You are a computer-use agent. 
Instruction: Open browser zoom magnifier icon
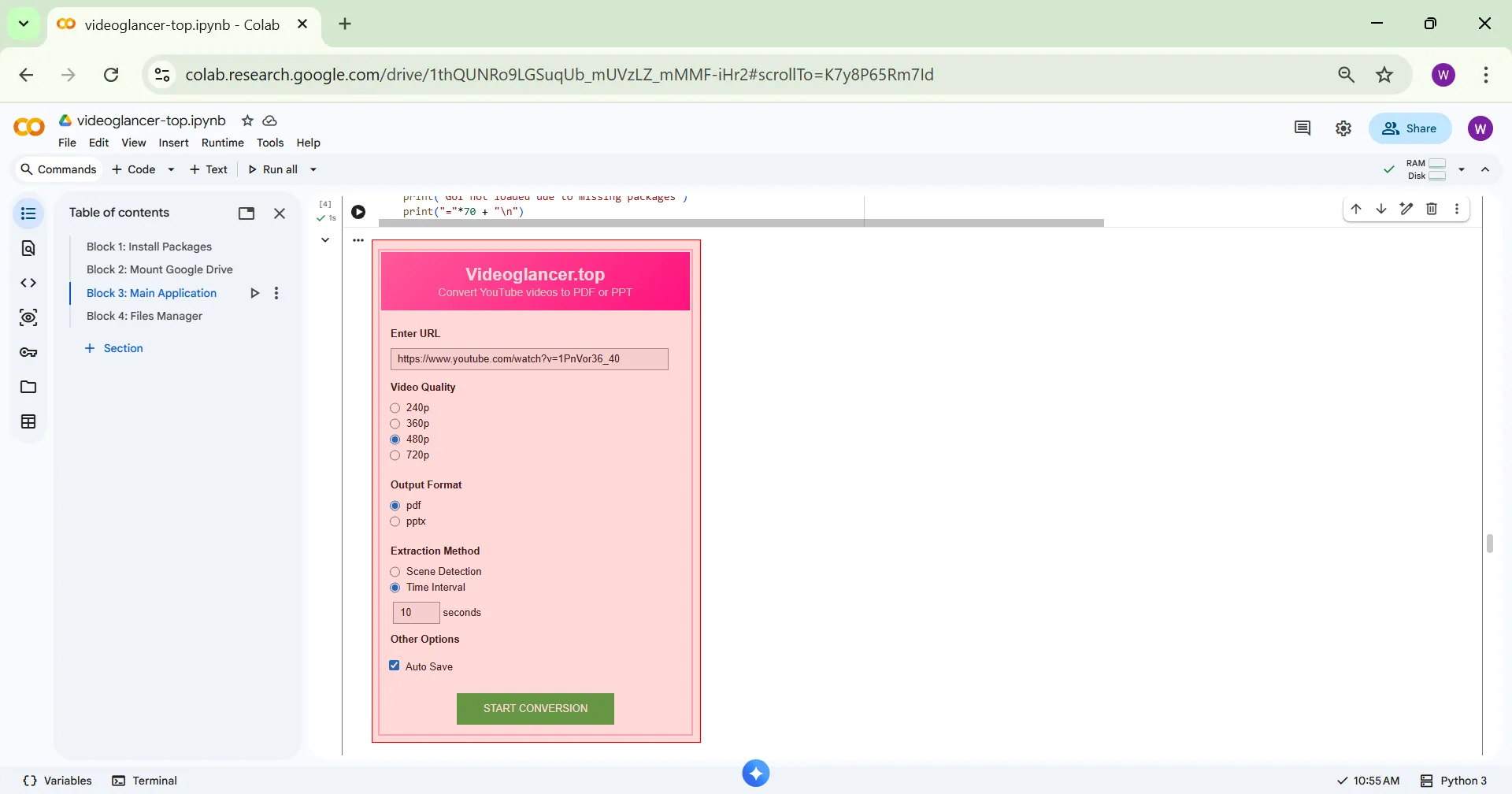(1347, 75)
